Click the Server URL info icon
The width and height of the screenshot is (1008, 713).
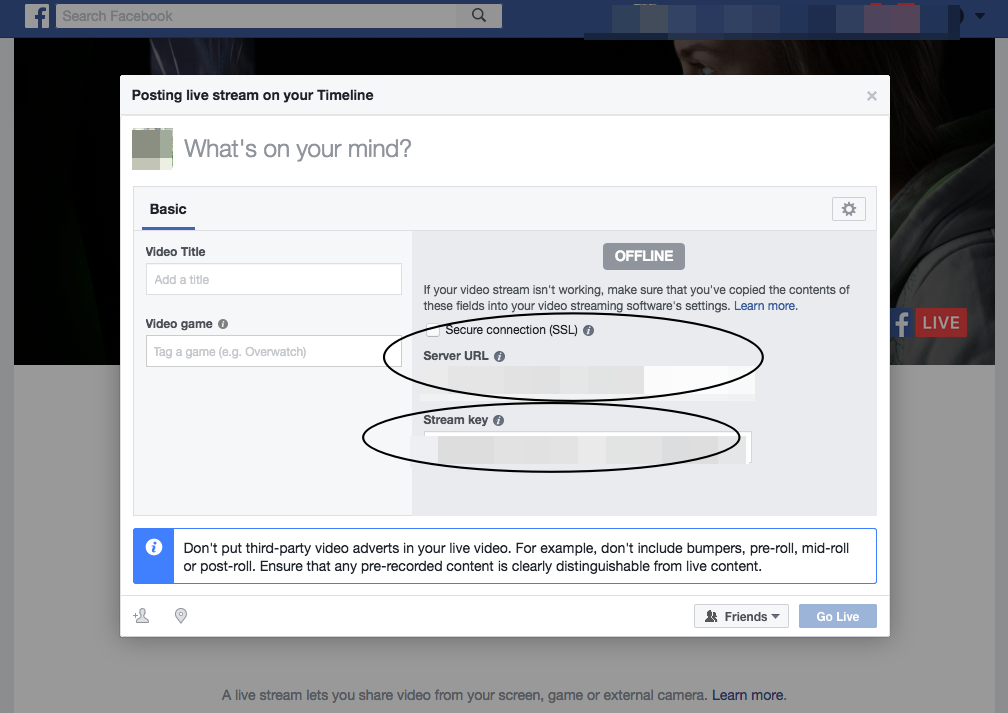(500, 356)
